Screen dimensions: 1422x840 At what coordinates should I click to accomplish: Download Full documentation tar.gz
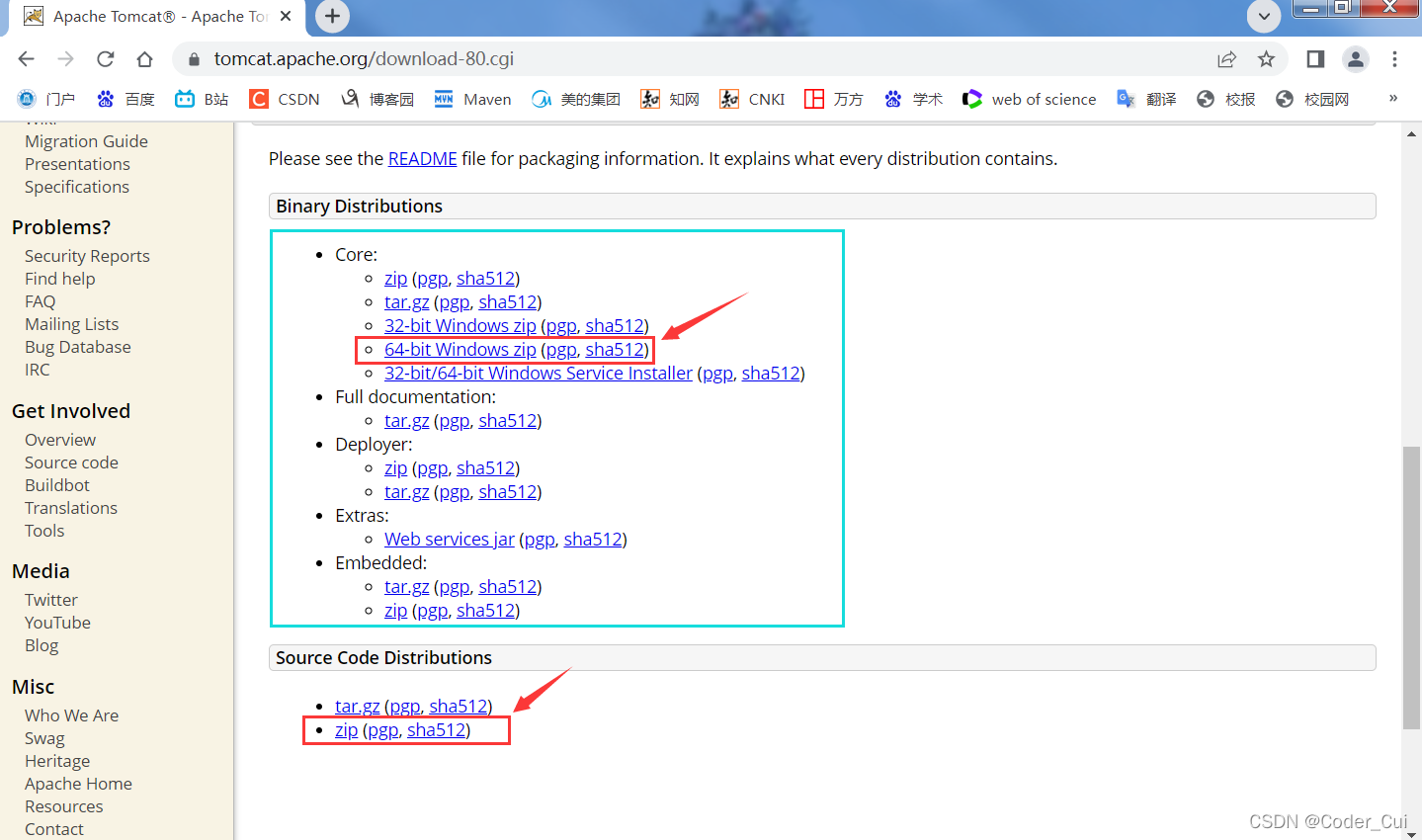[406, 420]
